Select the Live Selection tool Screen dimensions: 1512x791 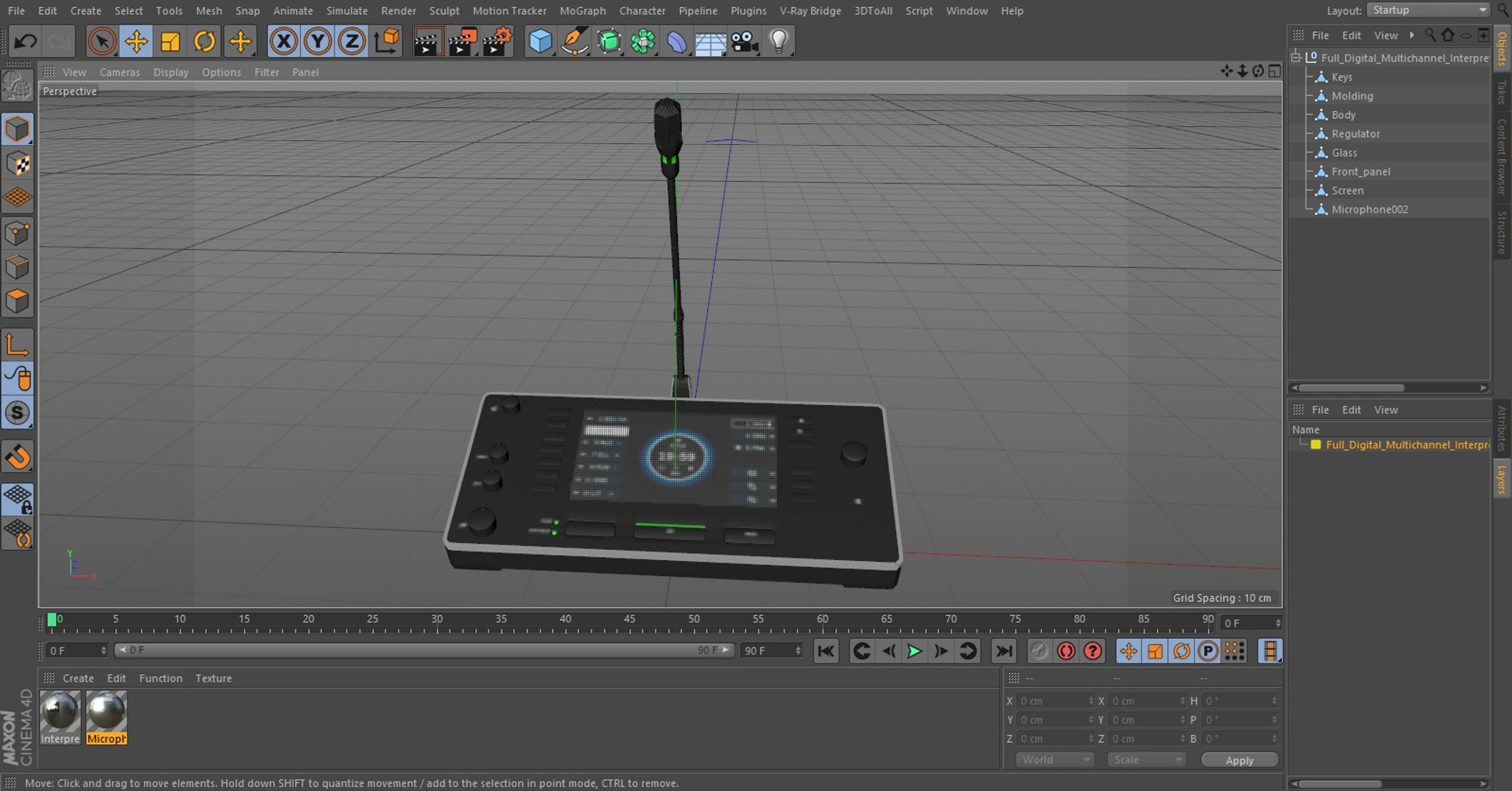point(102,41)
